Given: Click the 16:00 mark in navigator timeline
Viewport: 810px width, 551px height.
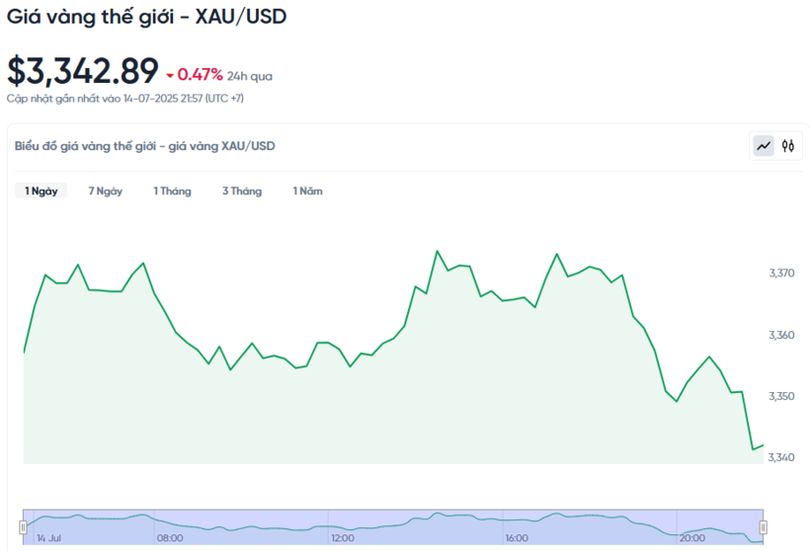Looking at the screenshot, I should click(x=517, y=538).
